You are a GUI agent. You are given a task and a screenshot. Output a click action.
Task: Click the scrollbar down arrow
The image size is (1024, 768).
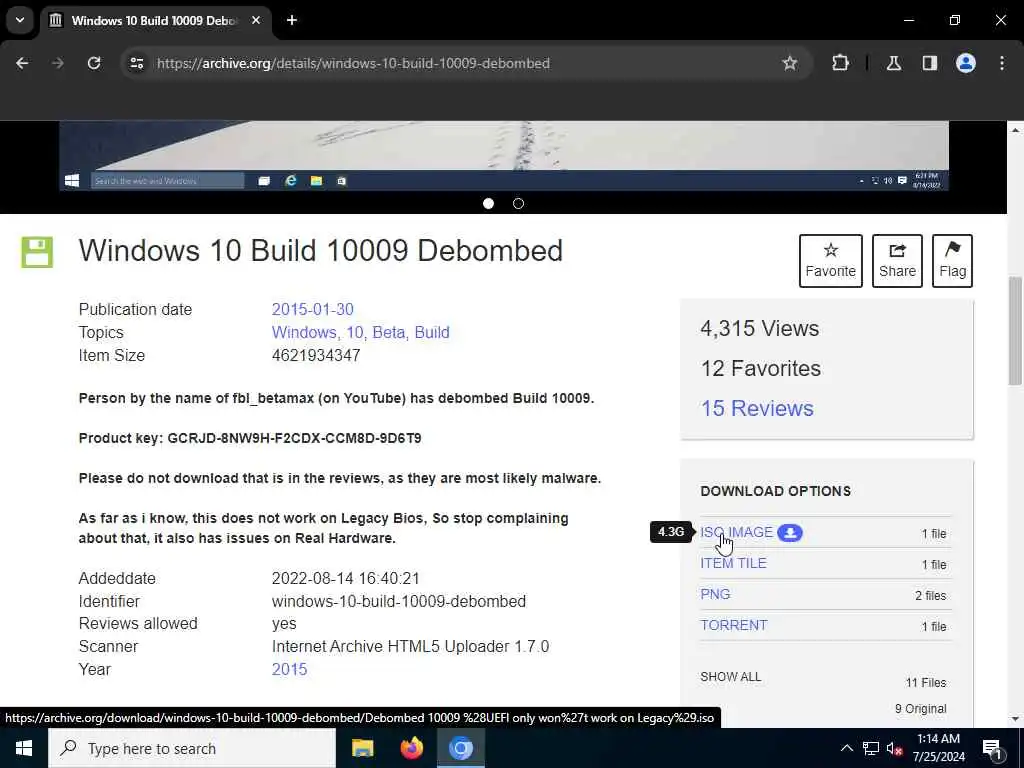point(1015,719)
